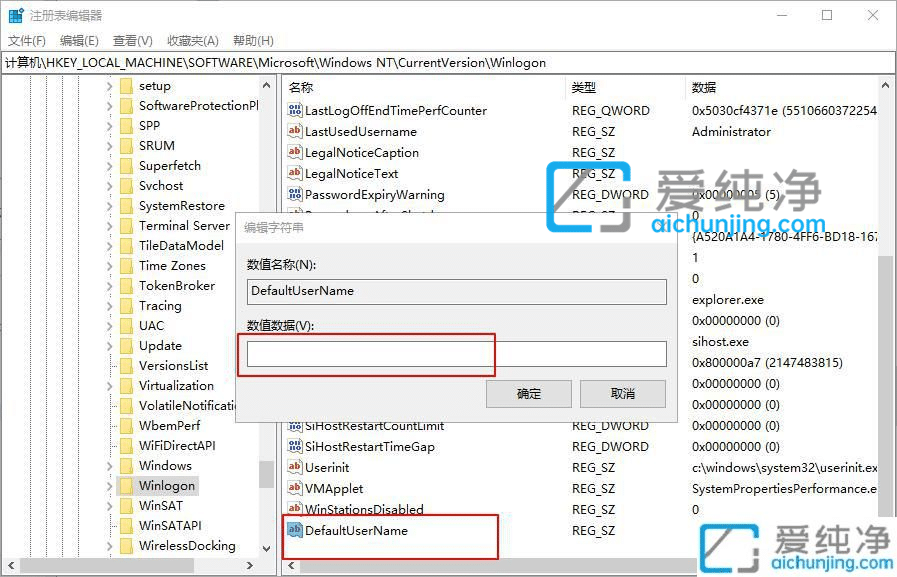
Task: Click the tree pane vertical scrollbar up arrow
Action: coord(266,85)
